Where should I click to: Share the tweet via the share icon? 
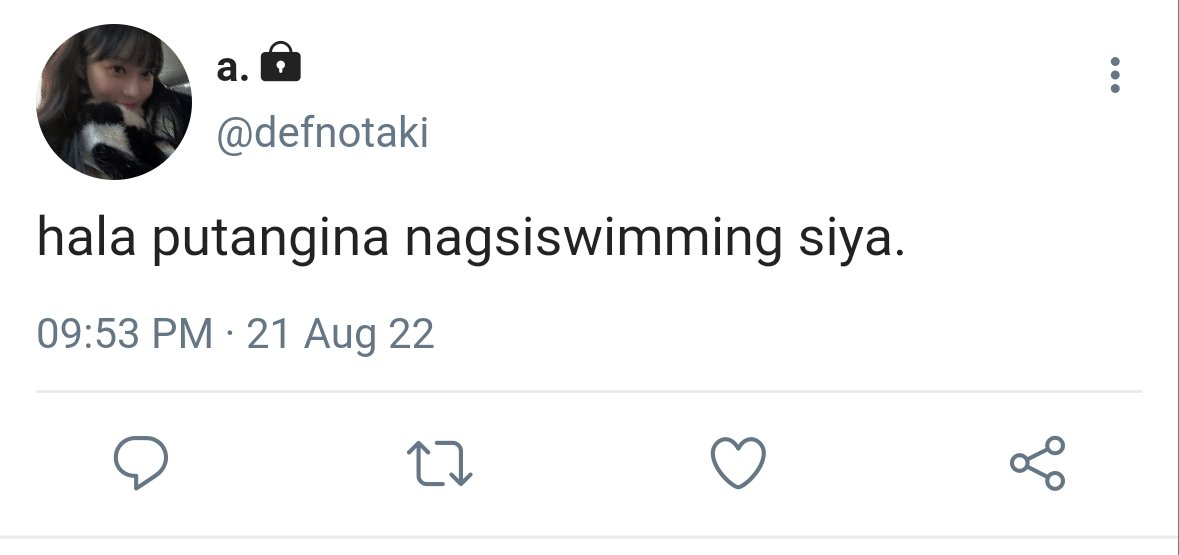1038,462
